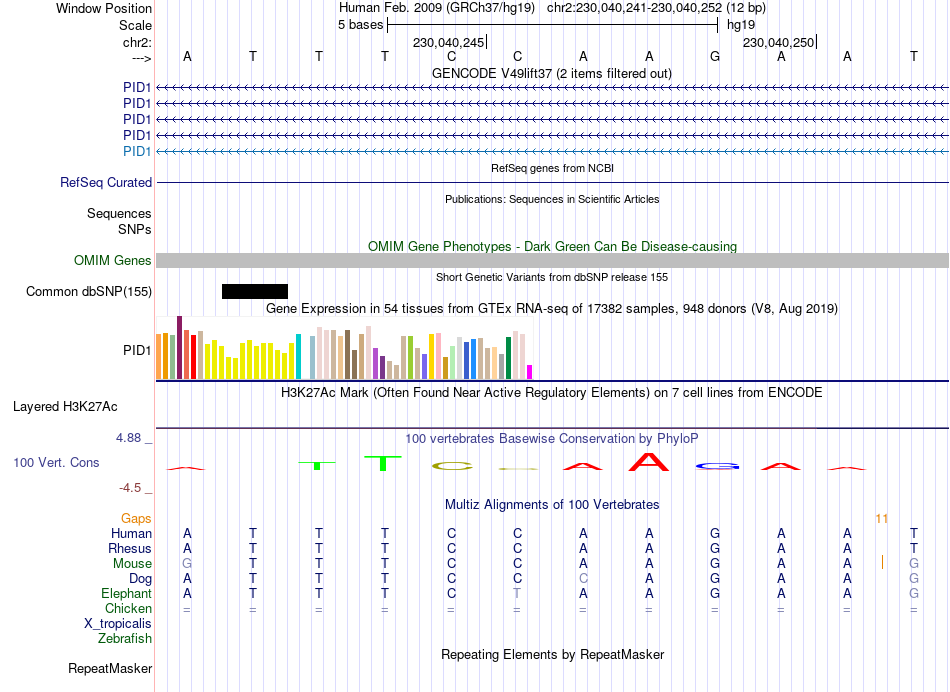Open 100 vertebrates Basewise Conservation by PhyloP title
Screen dimensions: 950x692
(x=552, y=438)
